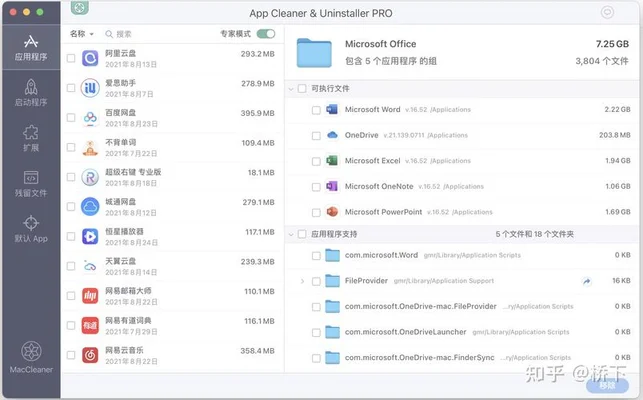643x400 pixels.
Task: Click the Microsoft PowerPoint icon
Action: point(332,212)
